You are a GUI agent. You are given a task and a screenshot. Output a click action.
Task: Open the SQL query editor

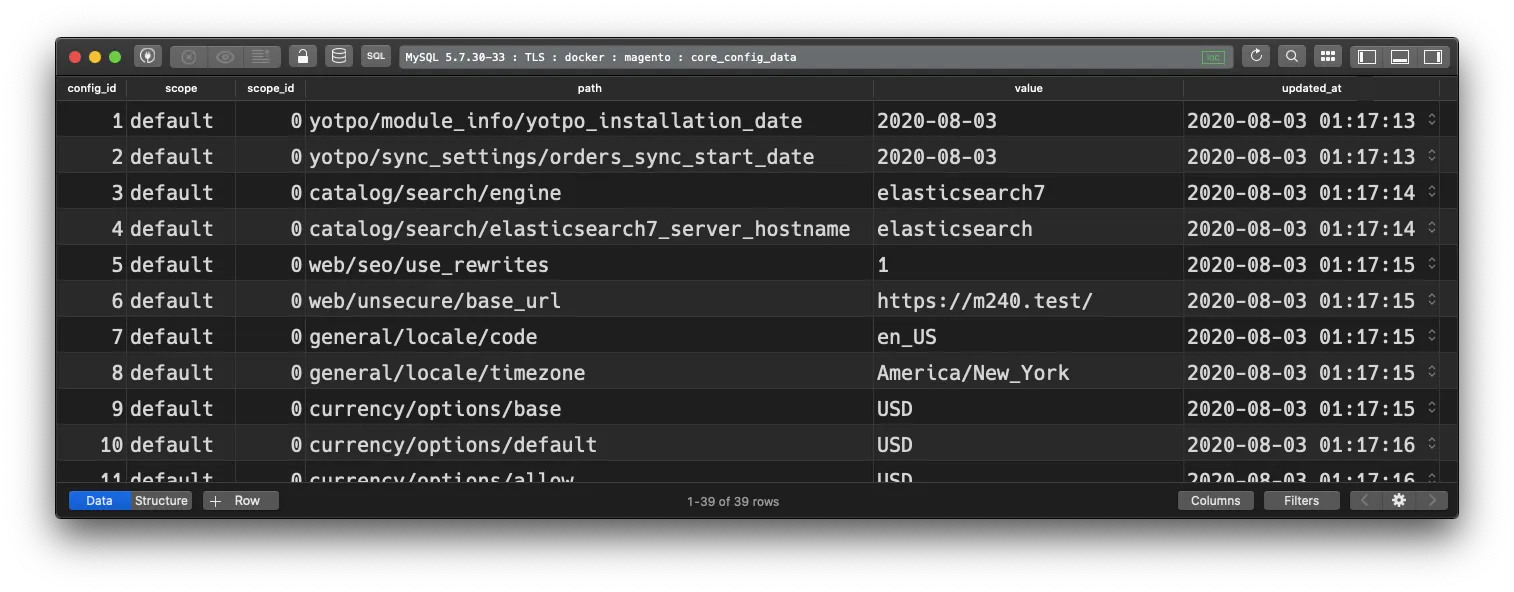coord(375,56)
